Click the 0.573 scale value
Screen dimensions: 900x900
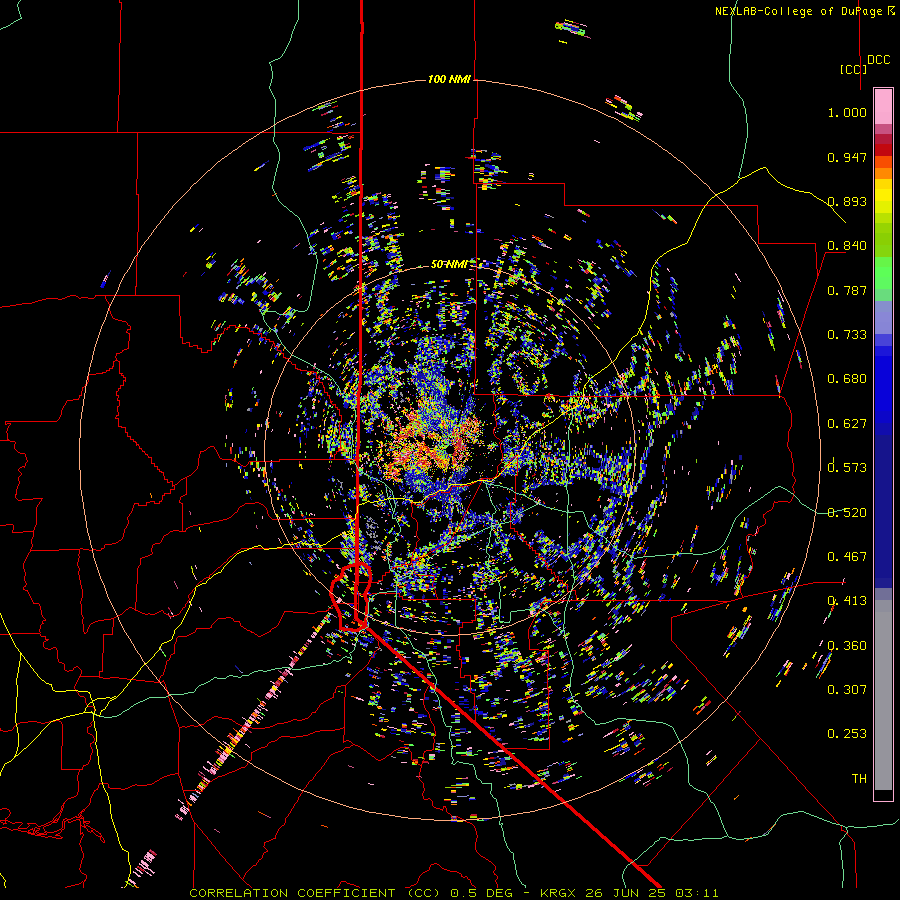coord(847,468)
